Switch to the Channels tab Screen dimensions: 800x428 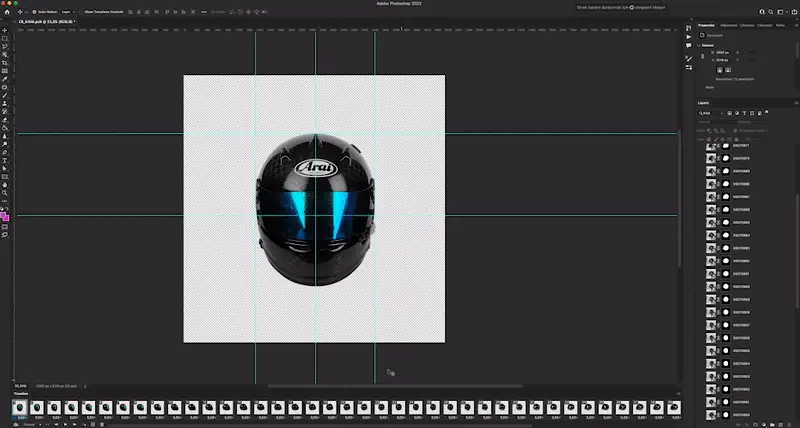pyautogui.click(x=765, y=25)
